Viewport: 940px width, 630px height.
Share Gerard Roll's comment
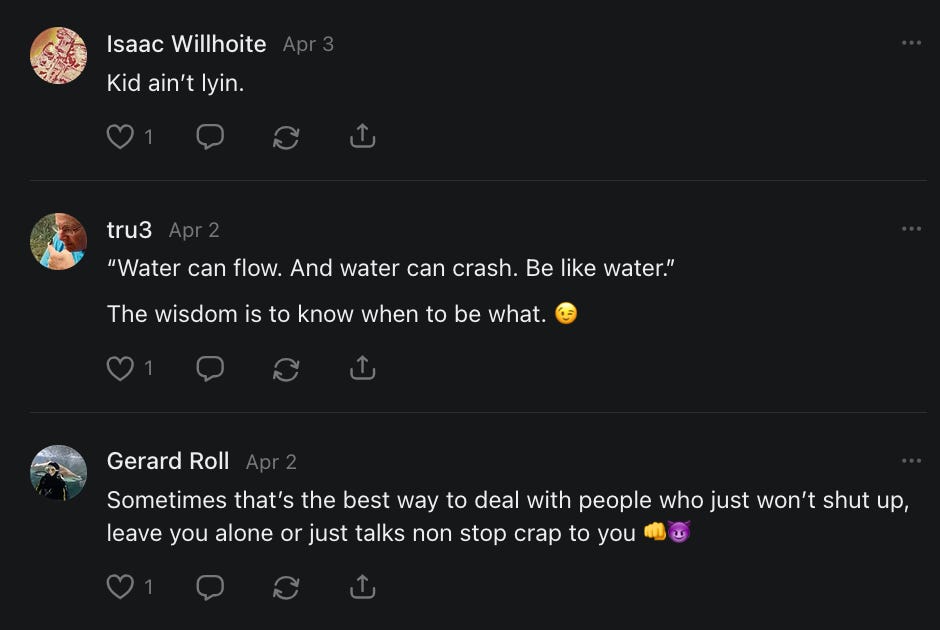[x=362, y=586]
